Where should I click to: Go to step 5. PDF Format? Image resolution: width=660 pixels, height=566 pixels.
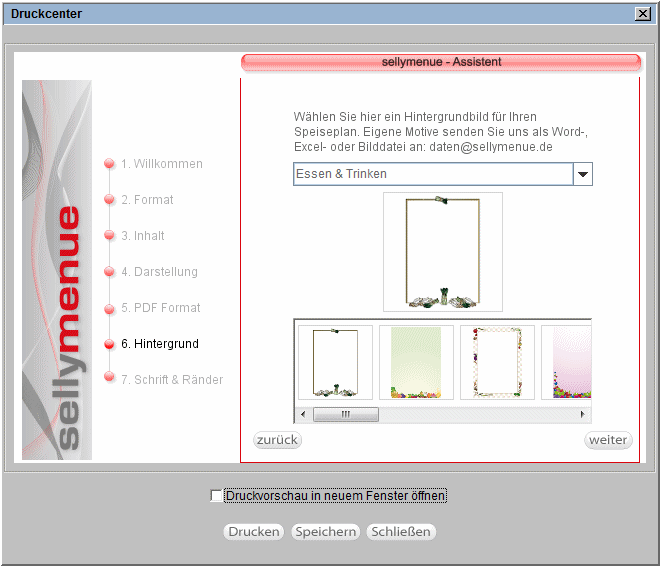pos(161,308)
